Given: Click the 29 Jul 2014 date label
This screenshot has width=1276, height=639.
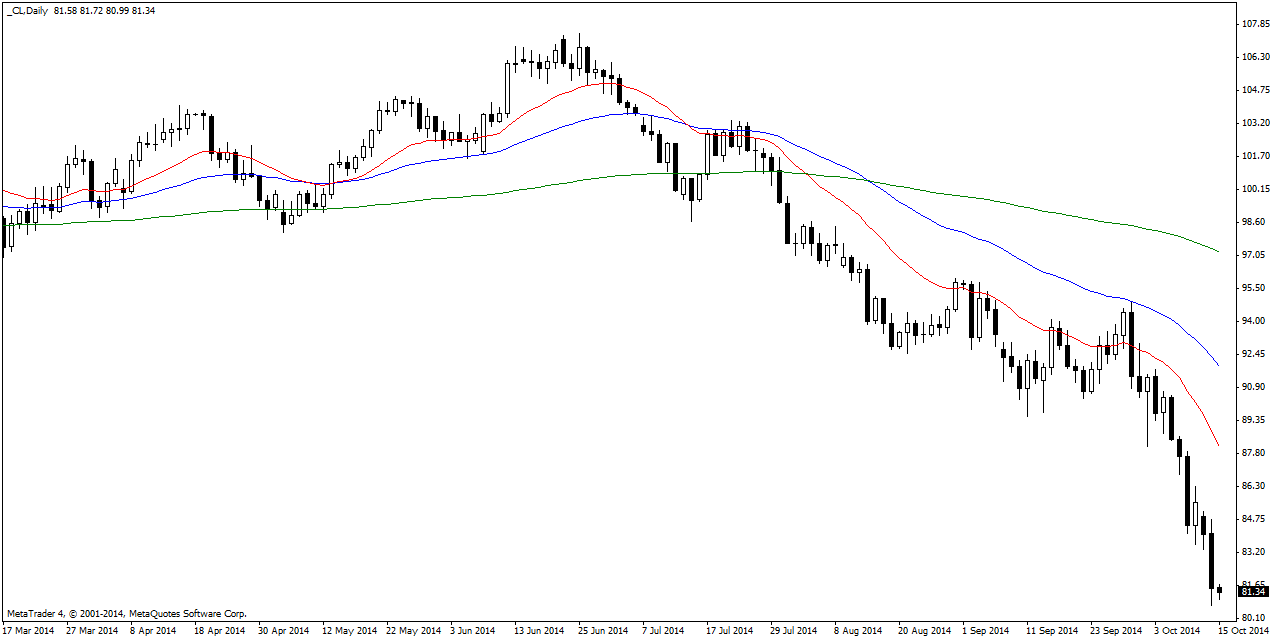Looking at the screenshot, I should [793, 631].
